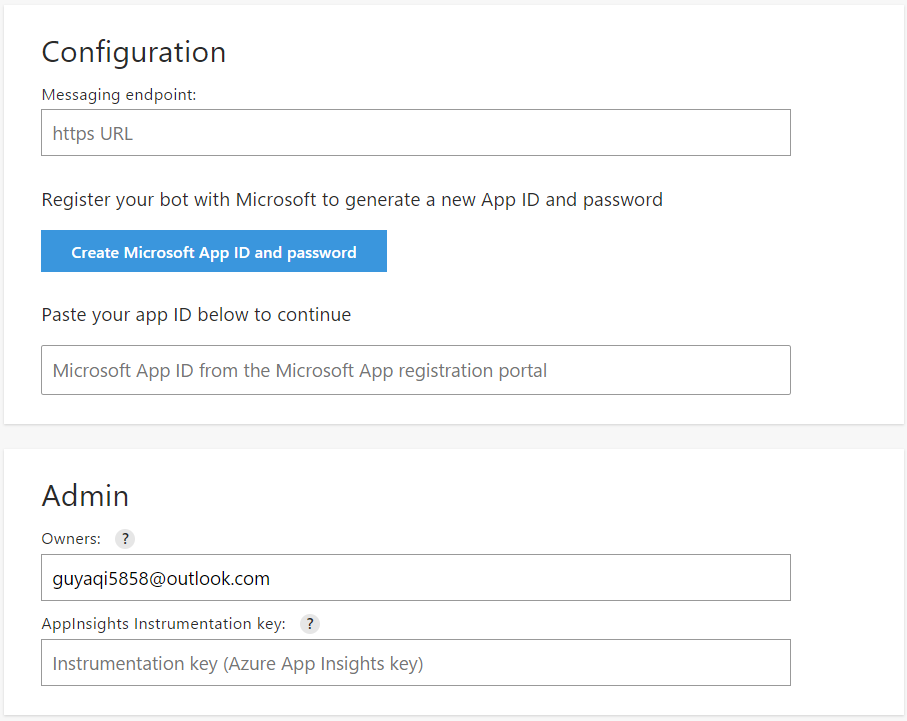Click the "AppInsights Instrumentation key:" label
The image size is (907, 721).
(x=164, y=624)
